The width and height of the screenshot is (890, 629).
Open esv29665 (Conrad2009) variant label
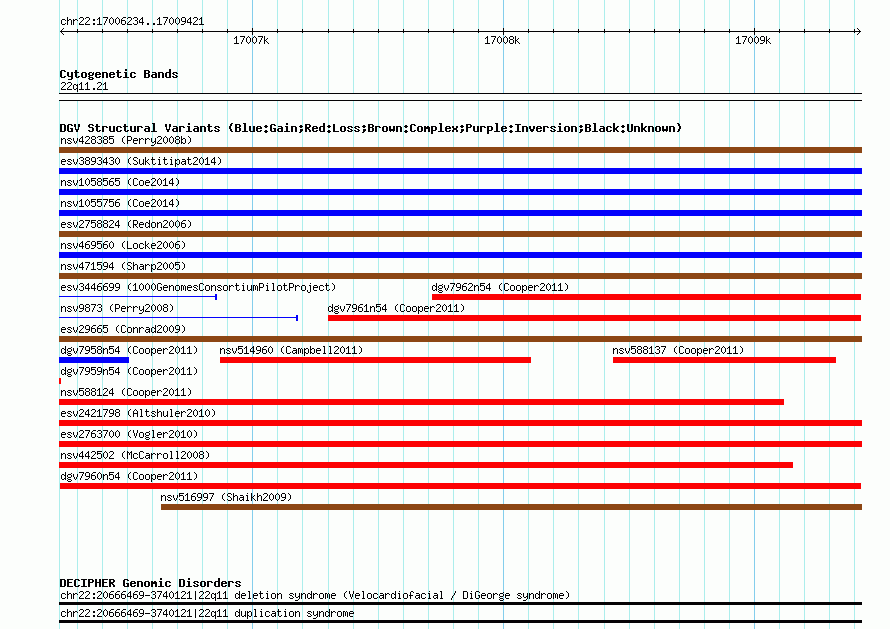click(123, 329)
